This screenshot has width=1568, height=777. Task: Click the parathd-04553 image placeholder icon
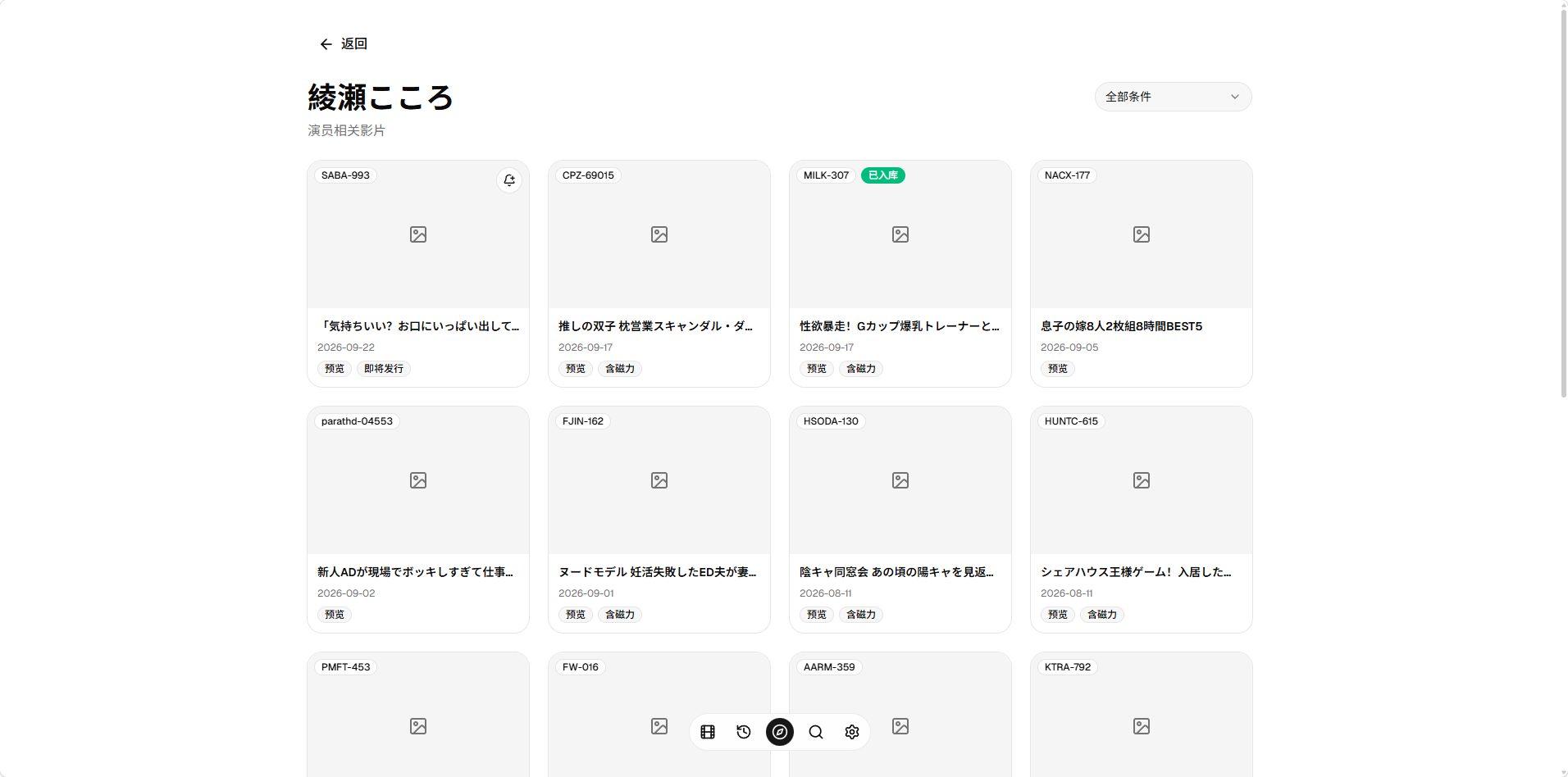coord(418,480)
